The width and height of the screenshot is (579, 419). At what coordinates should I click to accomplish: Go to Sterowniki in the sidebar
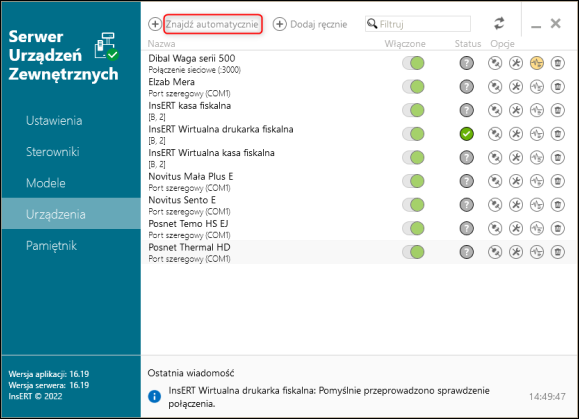[x=53, y=152]
